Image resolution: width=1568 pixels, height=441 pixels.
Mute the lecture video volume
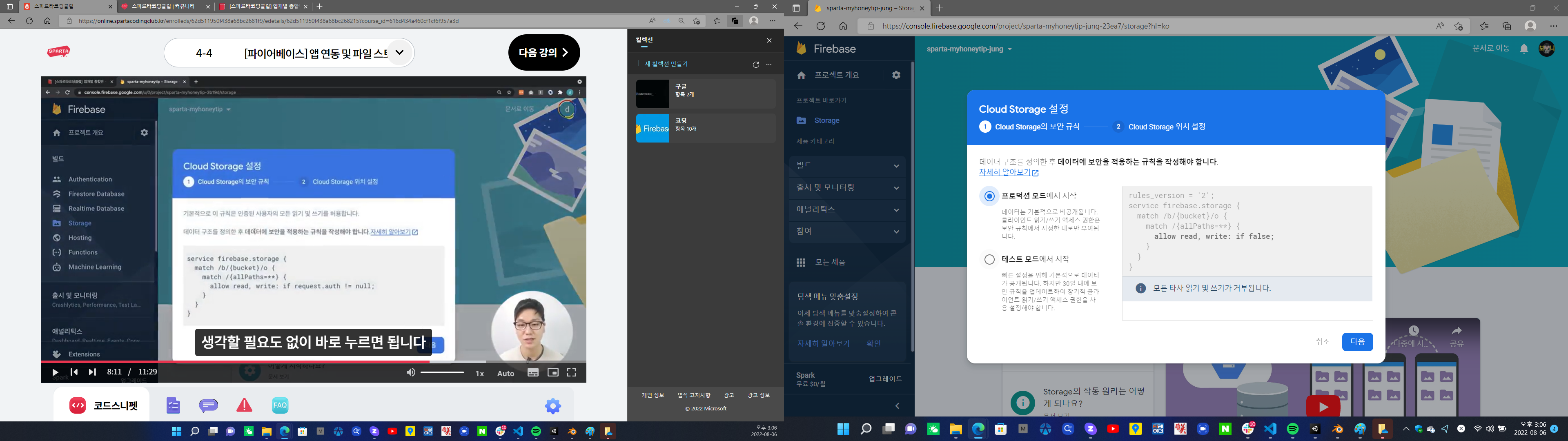[411, 372]
